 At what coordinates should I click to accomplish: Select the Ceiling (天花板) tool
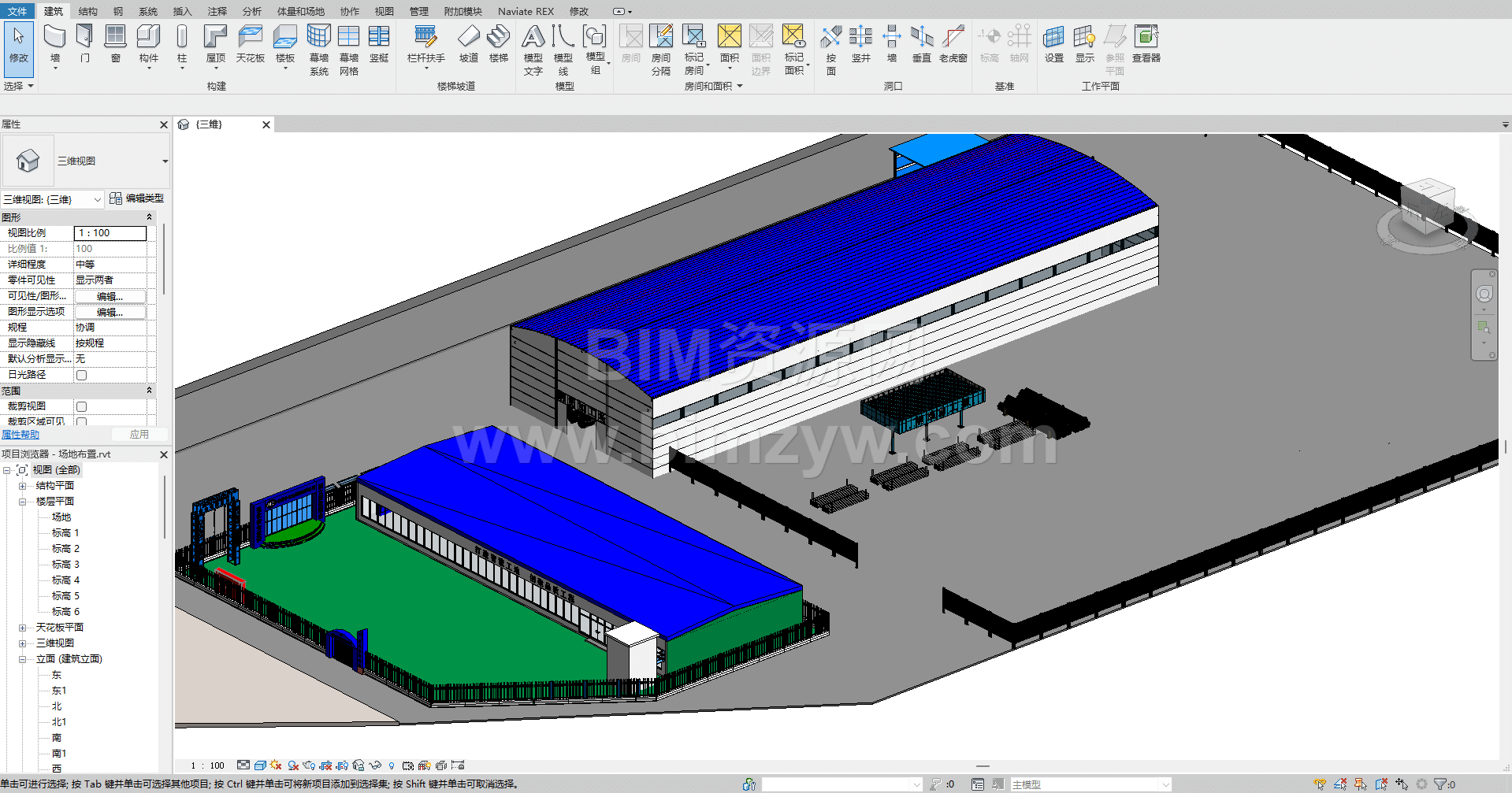coord(251,43)
